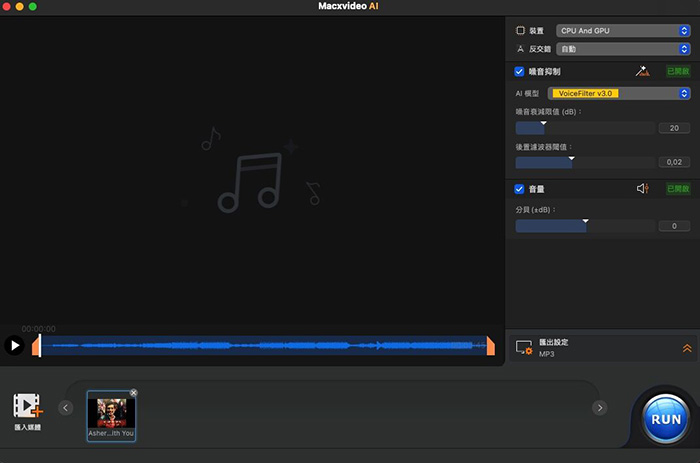Click the noise attenuation limit slider

(x=585, y=128)
